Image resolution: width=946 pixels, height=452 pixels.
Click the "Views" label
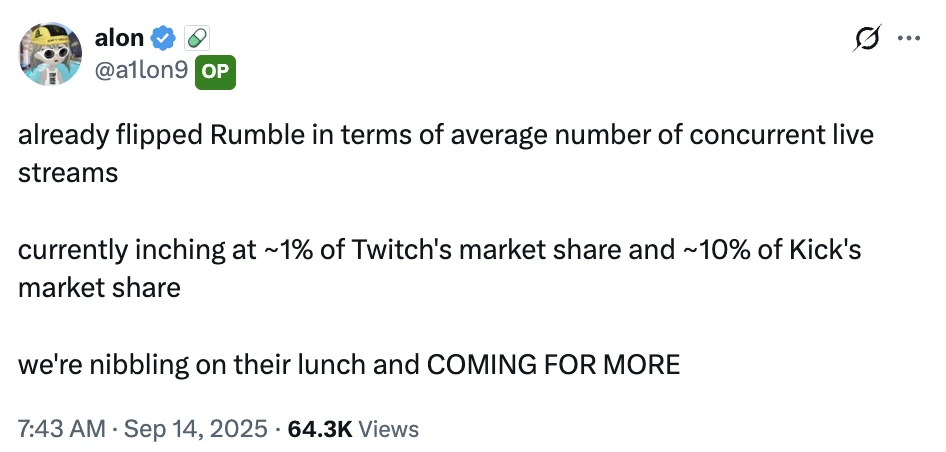[388, 429]
